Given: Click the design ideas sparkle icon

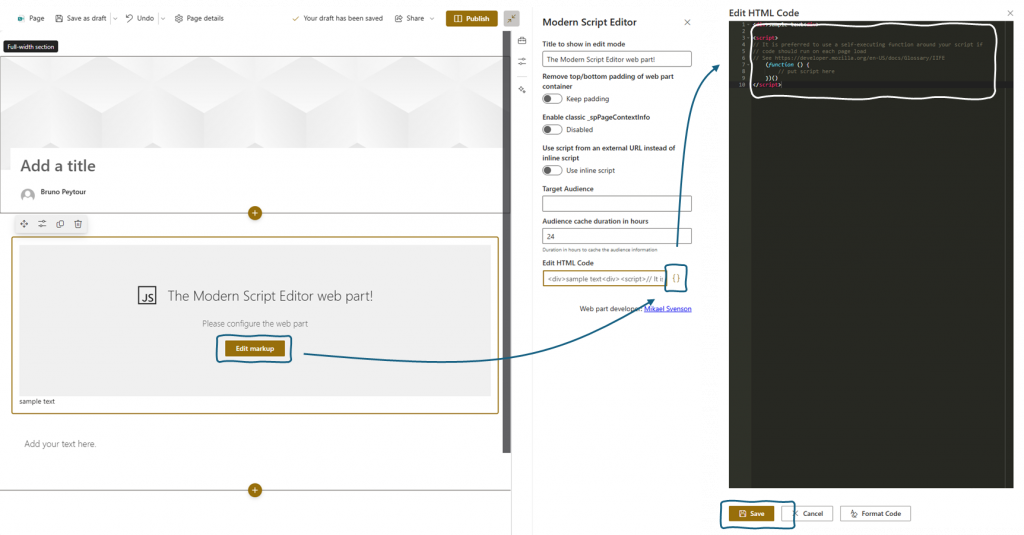Looking at the screenshot, I should pos(522,89).
